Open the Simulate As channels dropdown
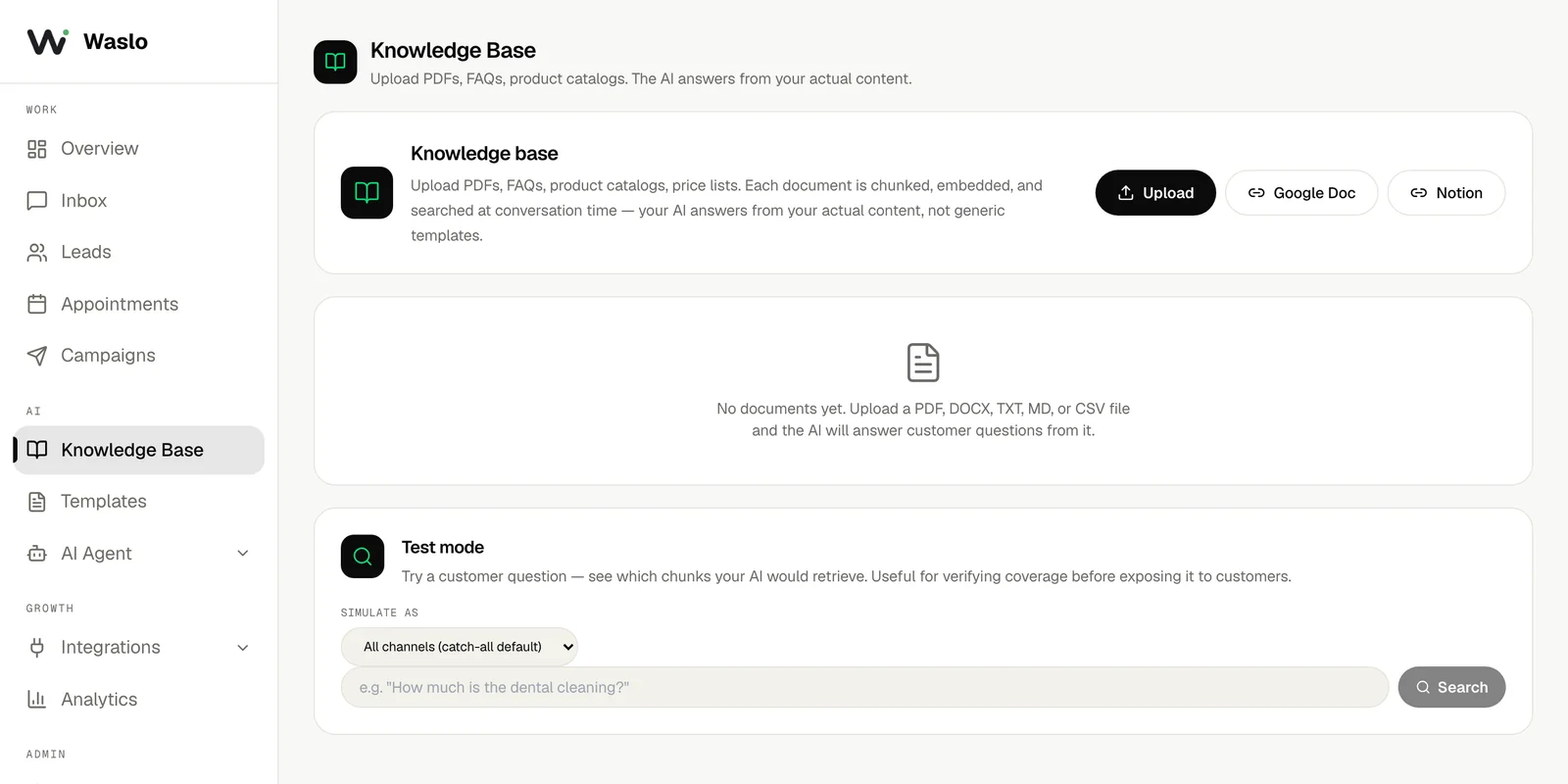 coord(460,647)
